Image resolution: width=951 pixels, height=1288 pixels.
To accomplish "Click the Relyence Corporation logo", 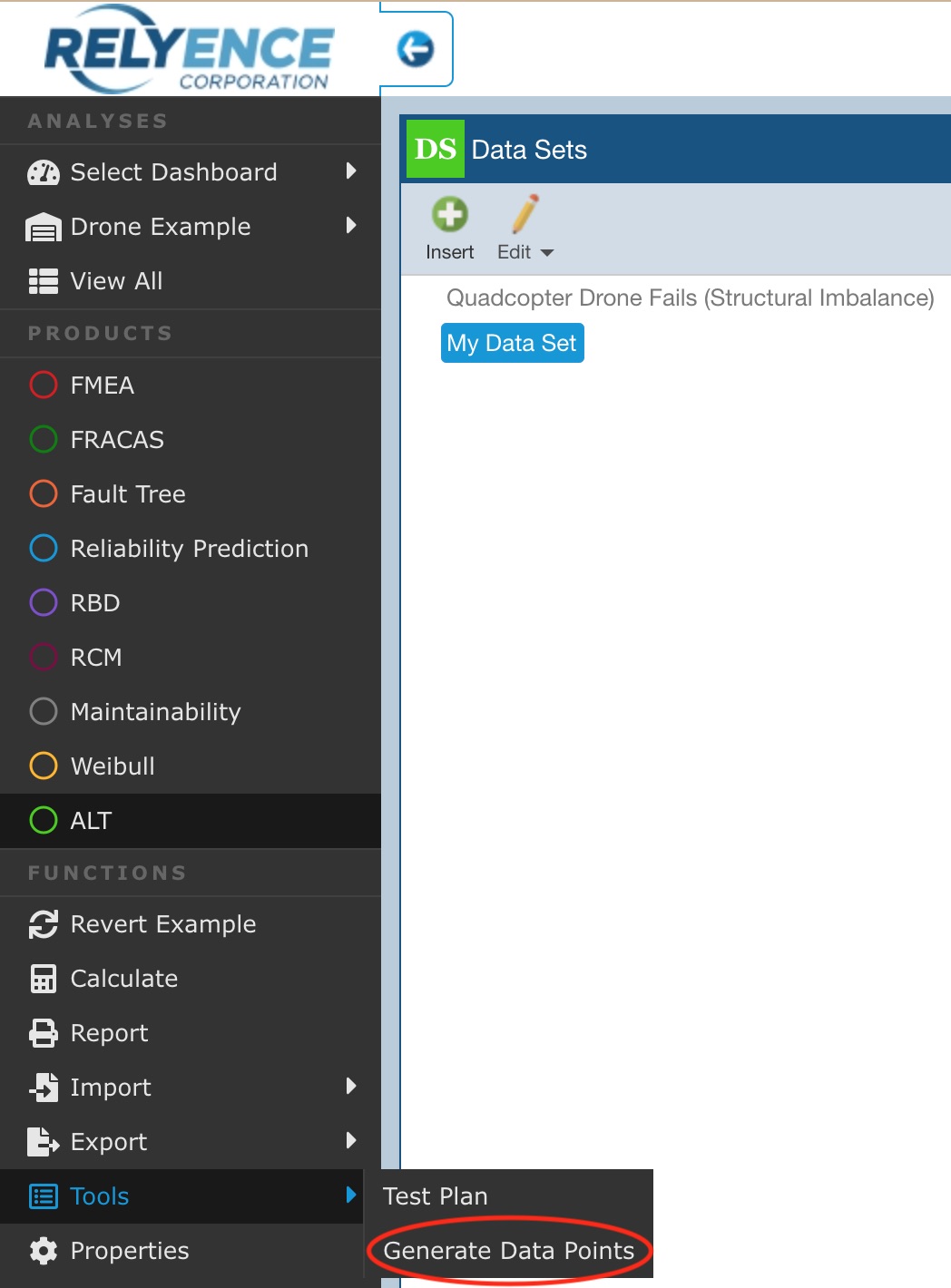I will pos(190,49).
